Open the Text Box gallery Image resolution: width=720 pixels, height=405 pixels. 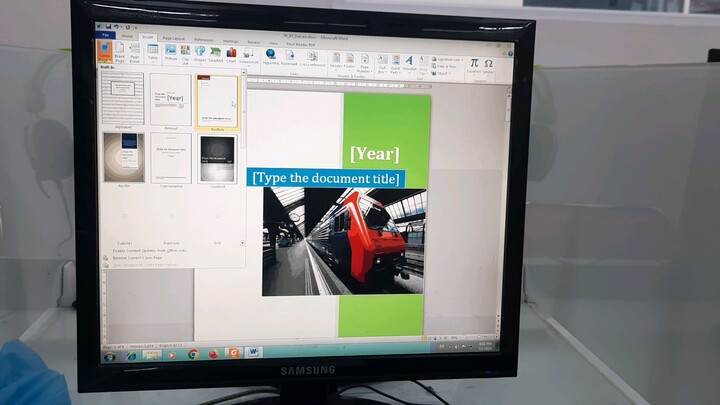coord(382,64)
